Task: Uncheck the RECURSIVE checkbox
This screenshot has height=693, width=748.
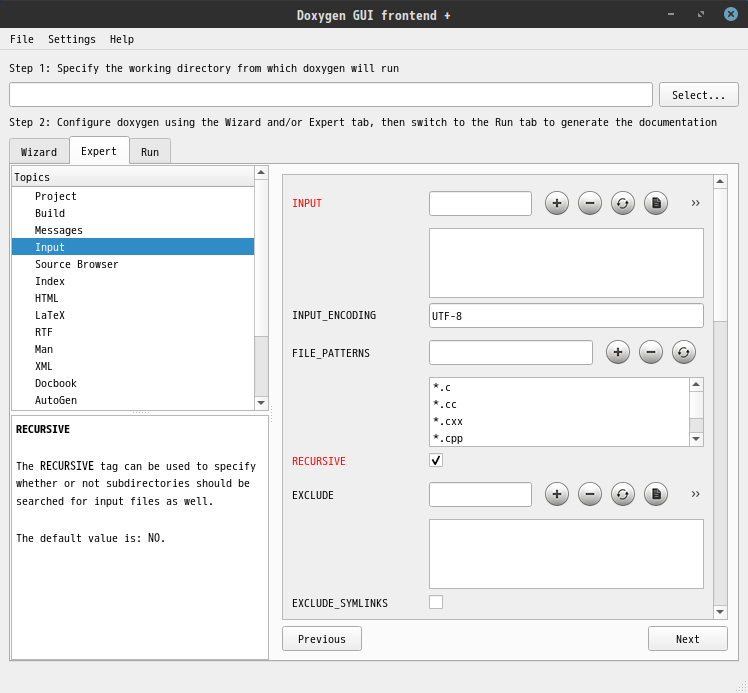Action: 436,460
